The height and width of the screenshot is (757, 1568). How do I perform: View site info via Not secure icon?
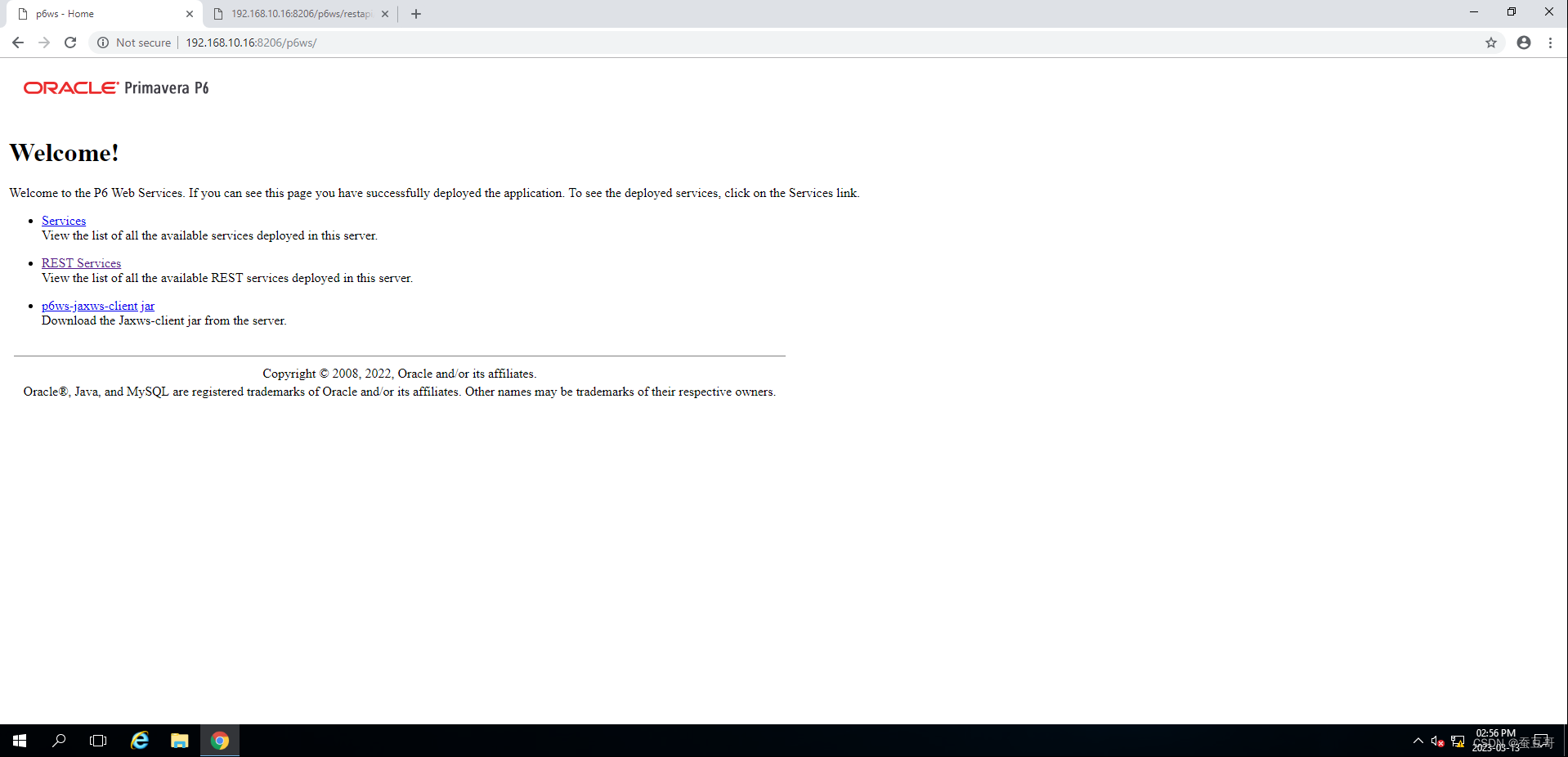(x=103, y=43)
